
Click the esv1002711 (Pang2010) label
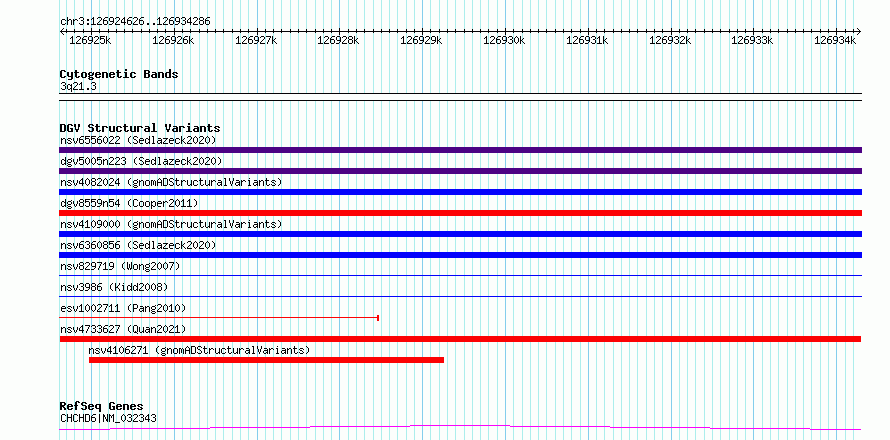tap(123, 308)
